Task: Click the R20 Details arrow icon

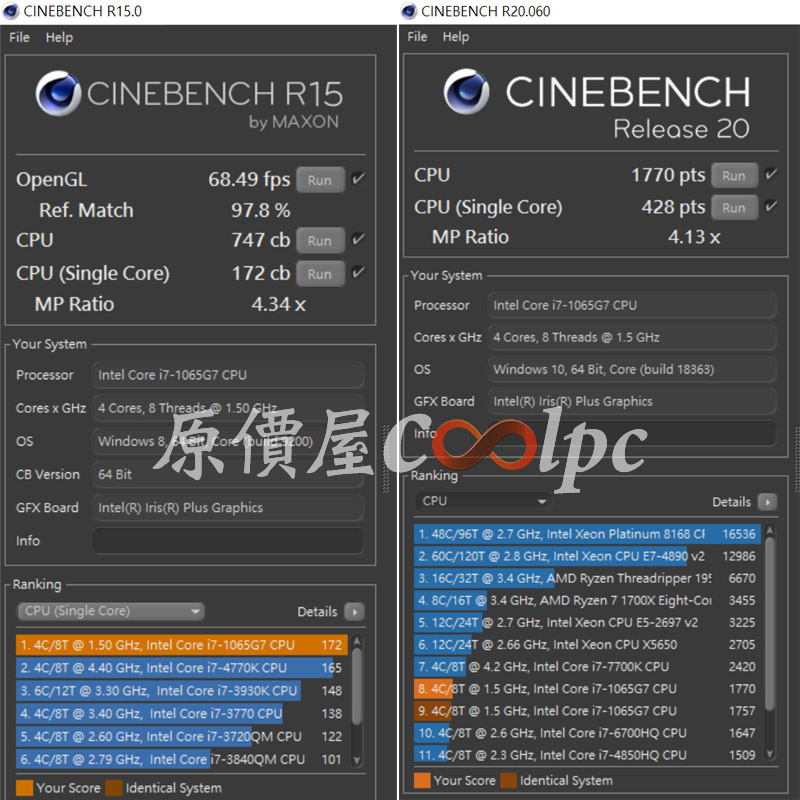Action: (766, 502)
